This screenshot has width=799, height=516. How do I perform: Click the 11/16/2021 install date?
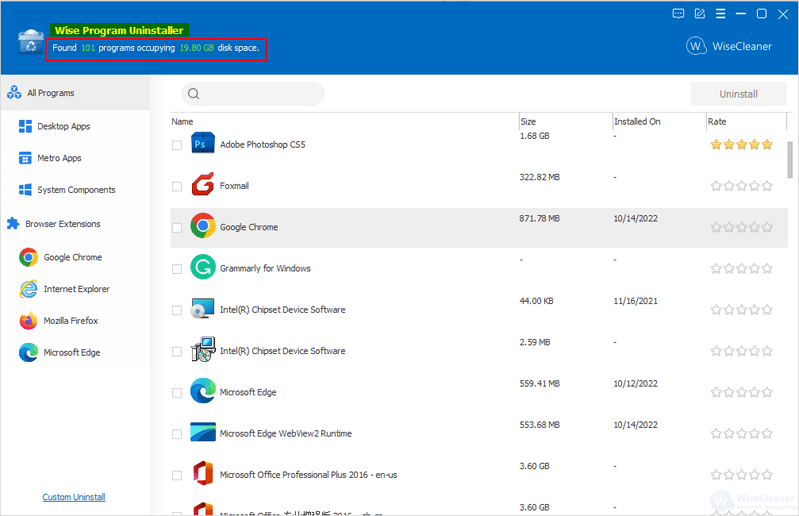click(x=635, y=301)
